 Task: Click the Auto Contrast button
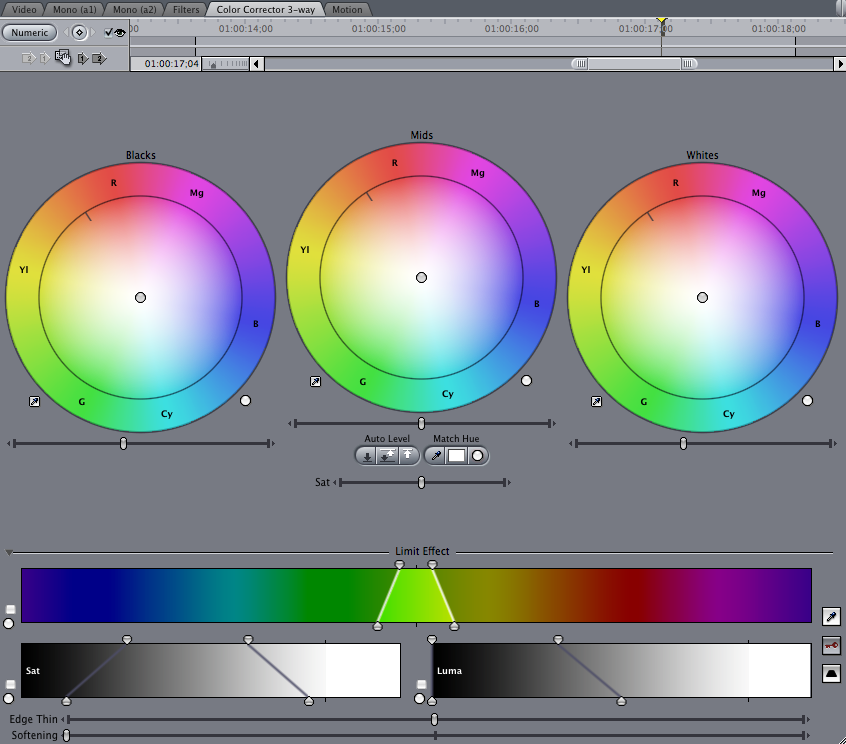[387, 455]
